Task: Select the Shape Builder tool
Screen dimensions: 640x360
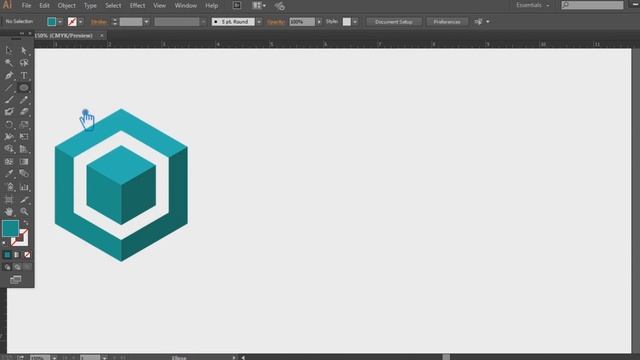Action: (x=9, y=149)
